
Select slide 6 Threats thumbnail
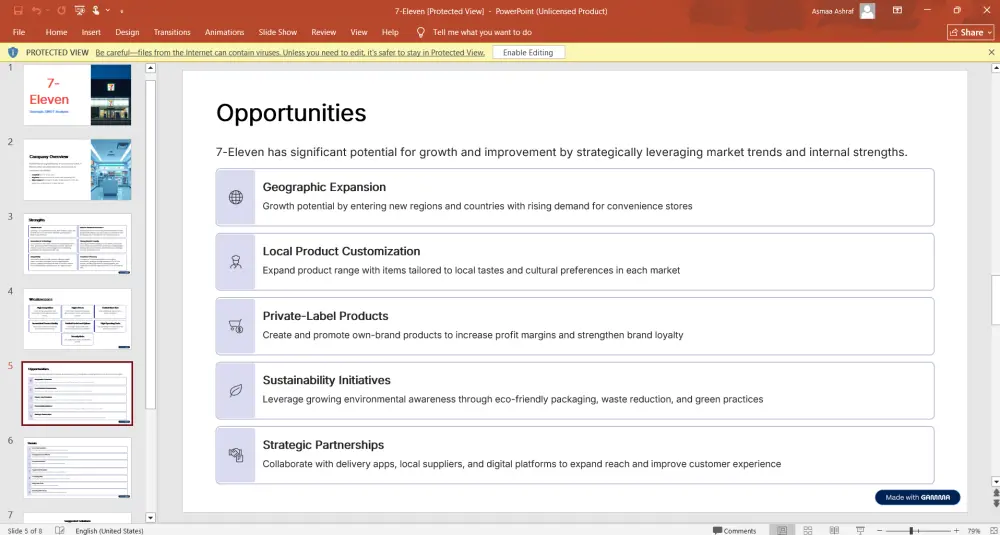(x=77, y=468)
